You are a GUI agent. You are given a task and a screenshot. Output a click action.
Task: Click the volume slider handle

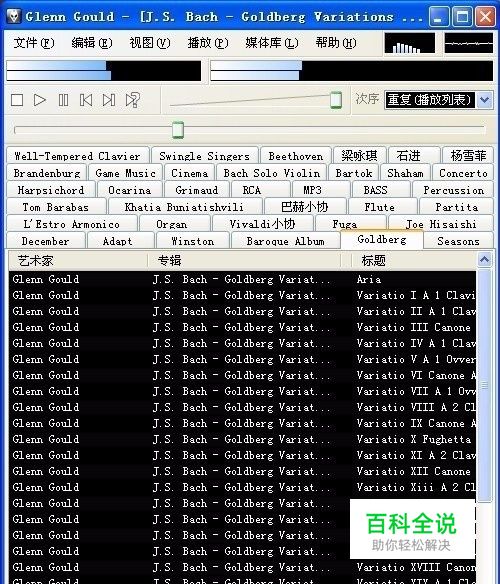[336, 100]
